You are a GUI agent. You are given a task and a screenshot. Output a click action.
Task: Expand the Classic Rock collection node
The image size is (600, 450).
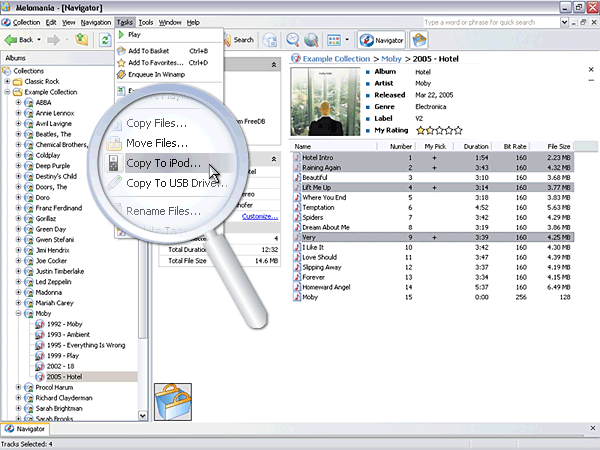(x=7, y=81)
